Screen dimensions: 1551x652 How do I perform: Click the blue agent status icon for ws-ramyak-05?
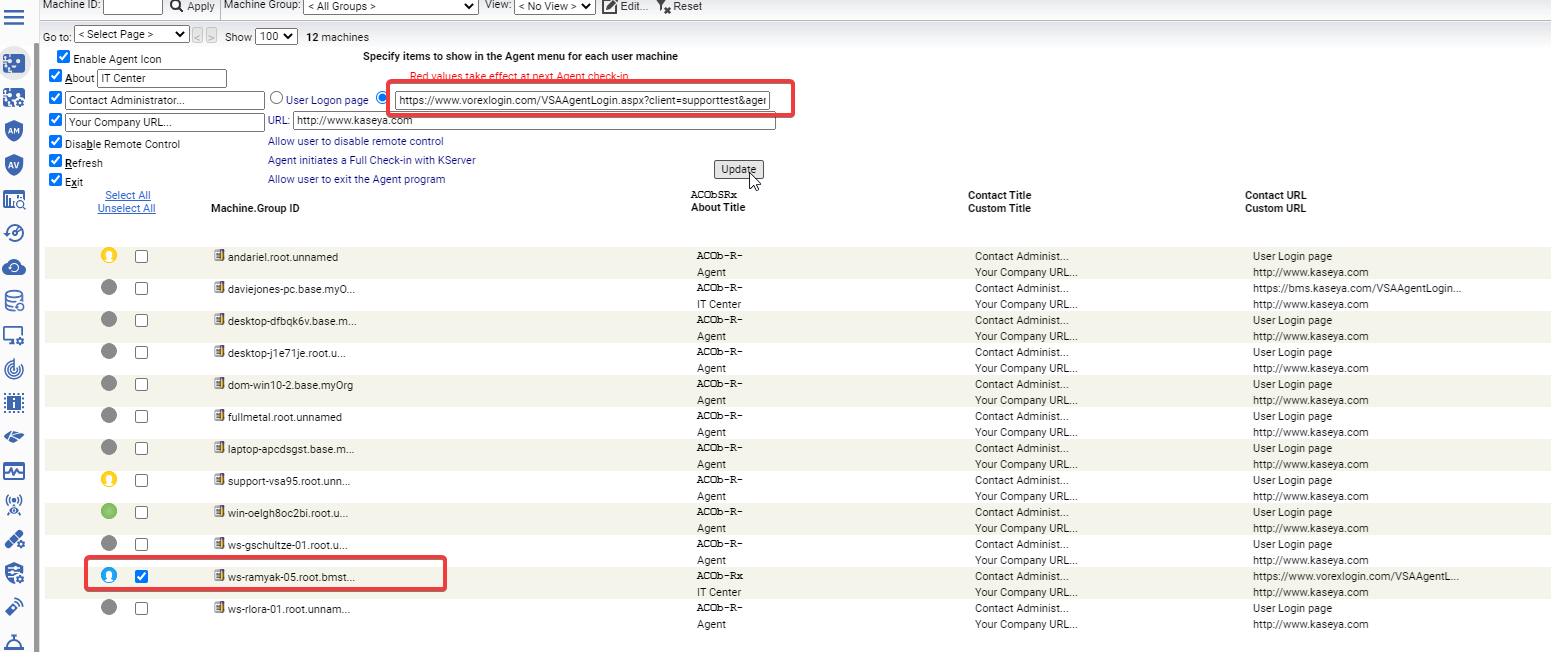[109, 576]
